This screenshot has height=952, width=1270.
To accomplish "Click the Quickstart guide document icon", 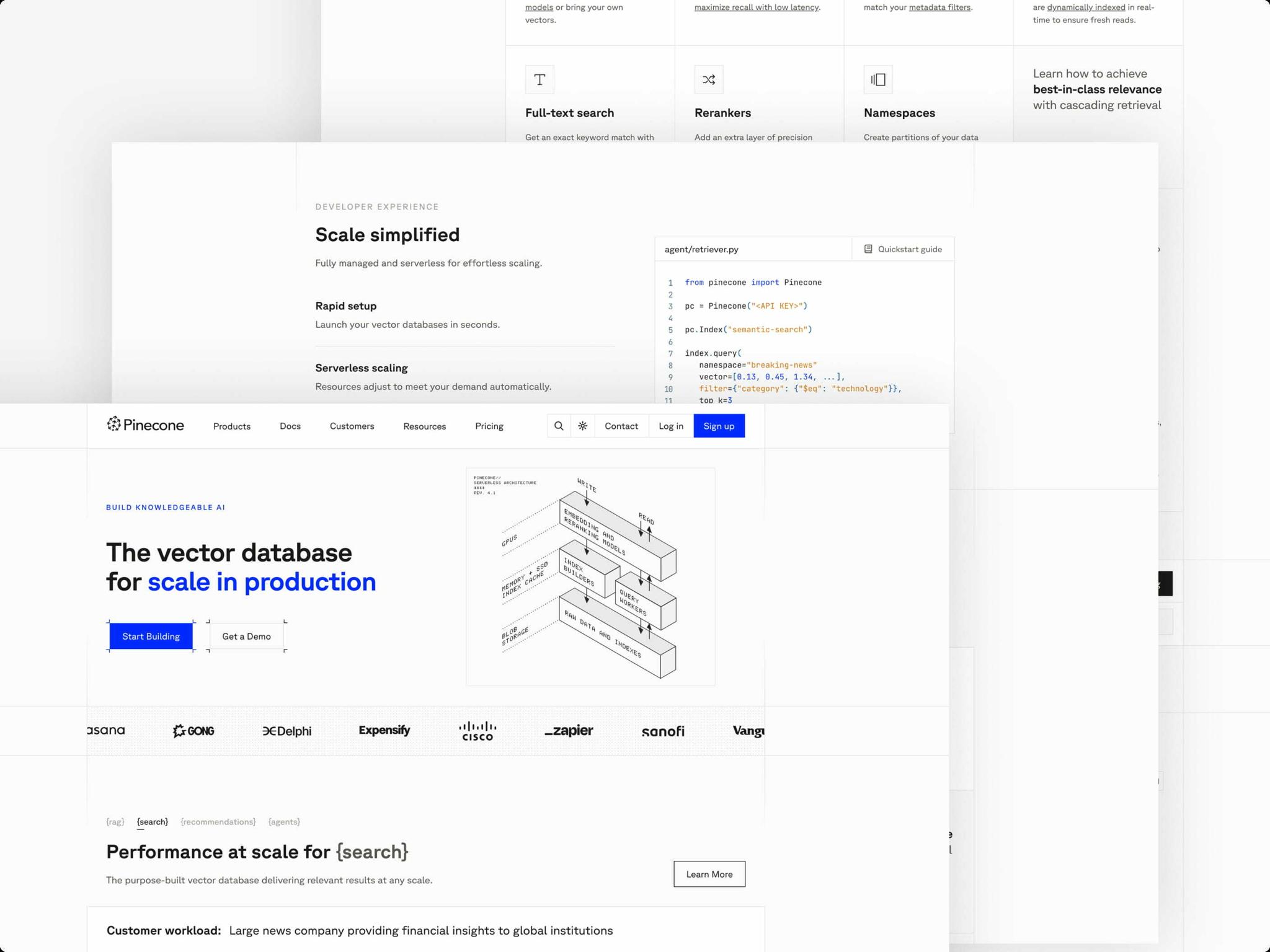I will click(x=868, y=249).
